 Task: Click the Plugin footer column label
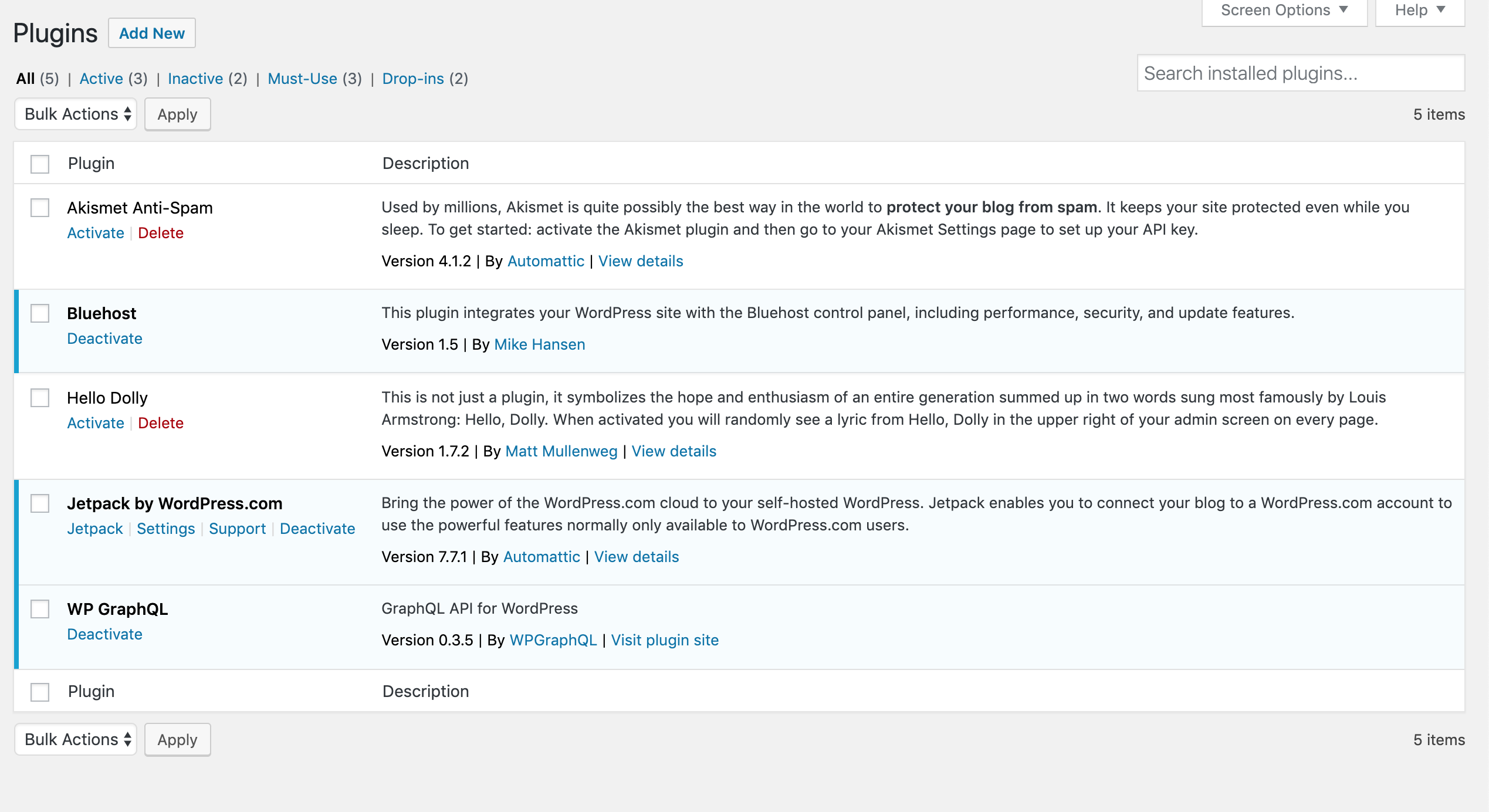[x=91, y=691]
